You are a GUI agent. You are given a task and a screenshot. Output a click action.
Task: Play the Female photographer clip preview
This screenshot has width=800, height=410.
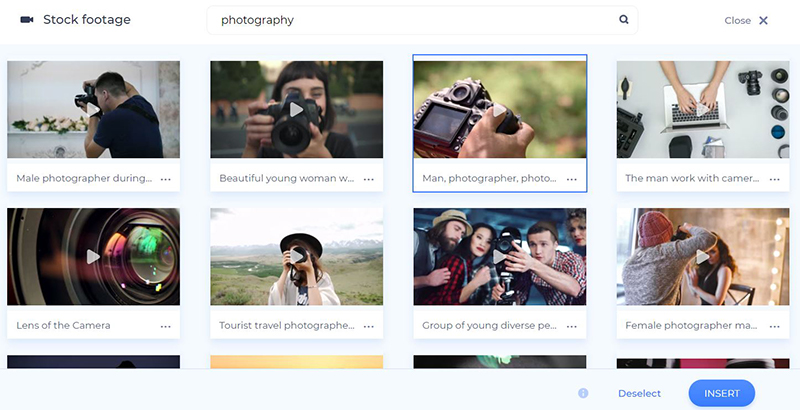(x=703, y=257)
